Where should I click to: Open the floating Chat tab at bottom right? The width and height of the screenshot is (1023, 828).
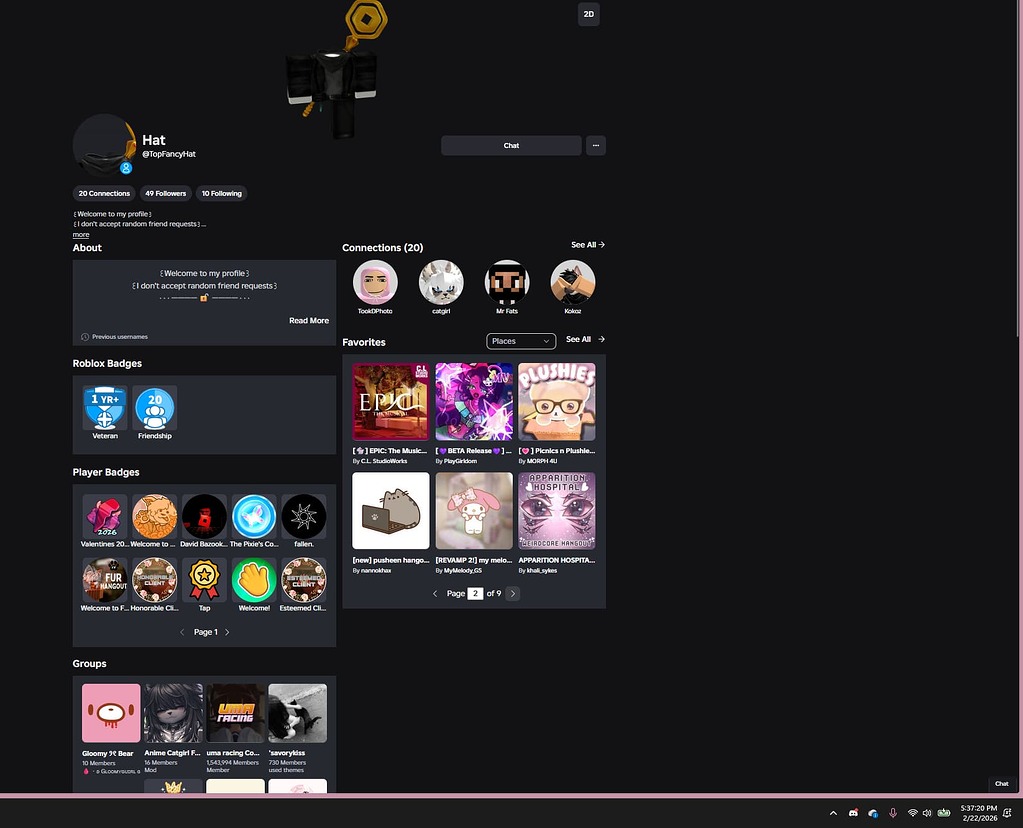(1001, 784)
